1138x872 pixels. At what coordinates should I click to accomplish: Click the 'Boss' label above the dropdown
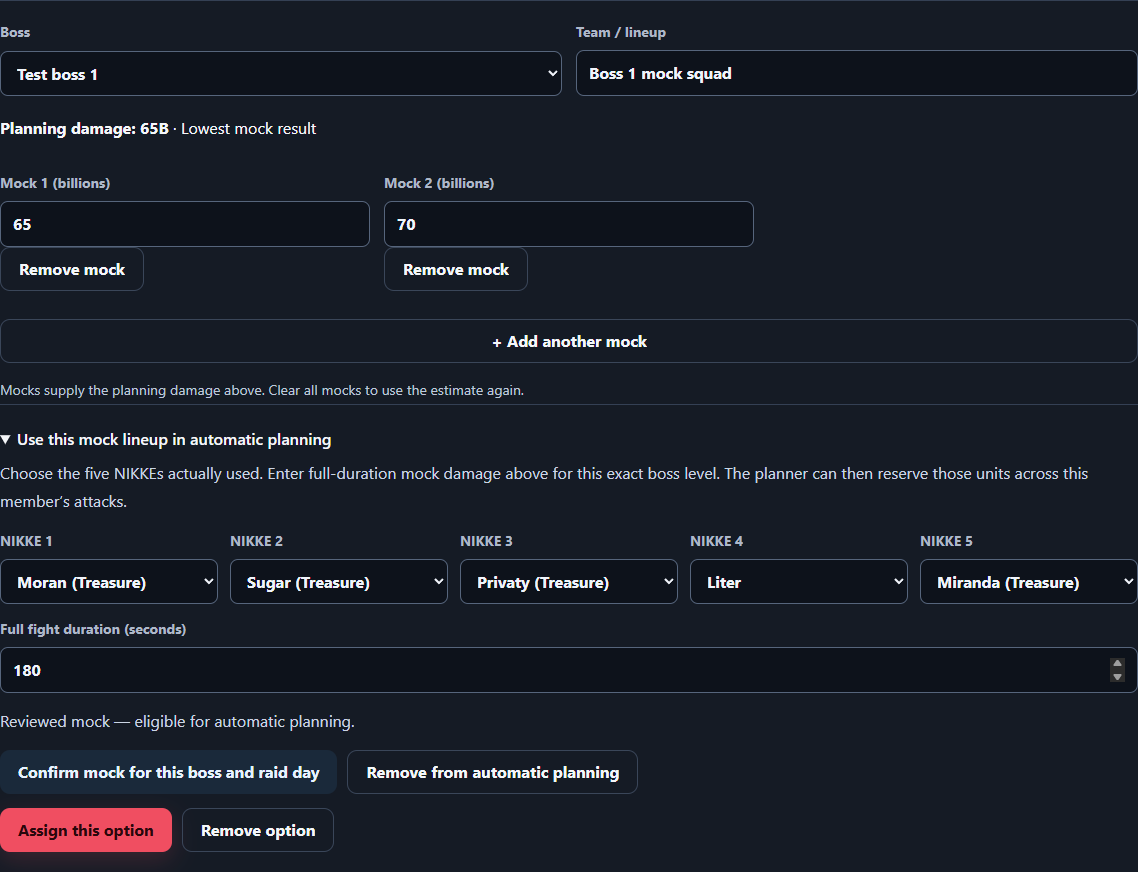pos(15,33)
